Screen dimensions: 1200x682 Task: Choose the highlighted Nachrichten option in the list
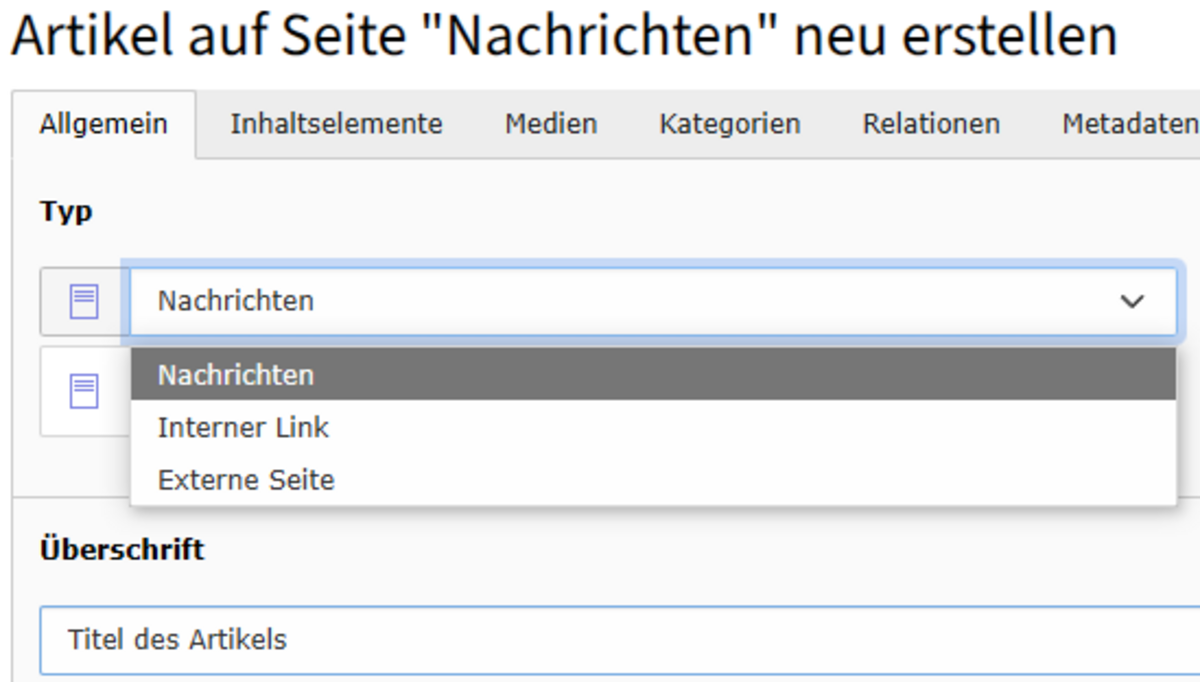coord(653,374)
